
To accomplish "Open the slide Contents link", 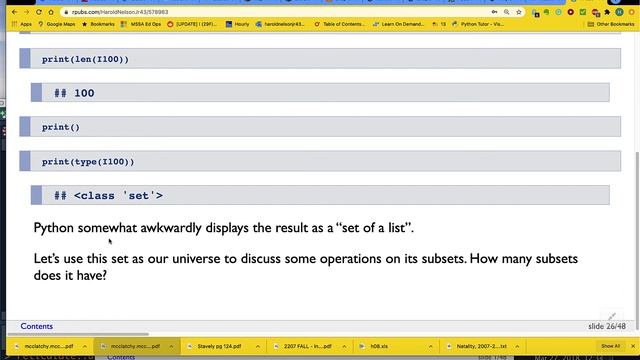I will point(37,326).
